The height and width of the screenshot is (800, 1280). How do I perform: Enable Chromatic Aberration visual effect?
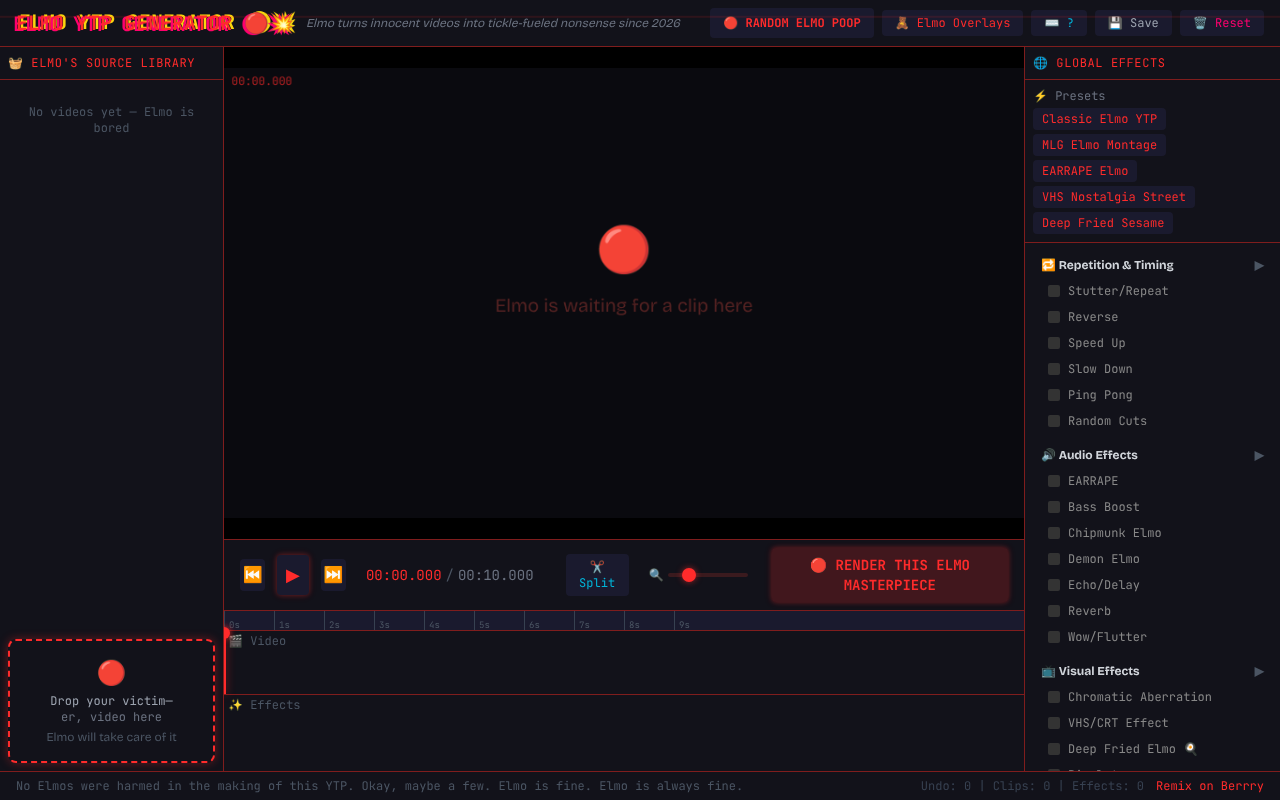(x=1054, y=697)
